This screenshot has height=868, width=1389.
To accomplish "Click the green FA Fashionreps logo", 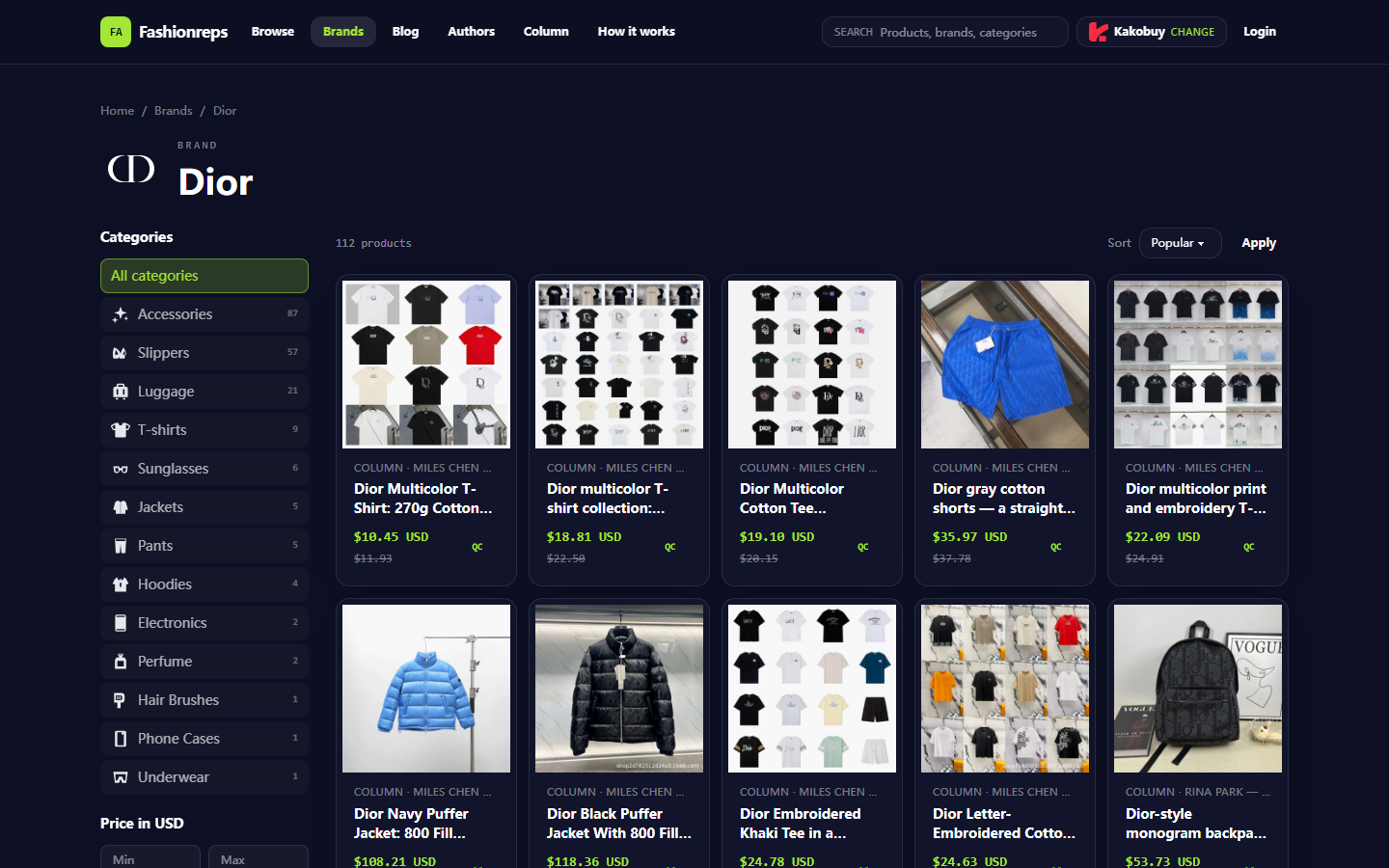I will pos(116,32).
